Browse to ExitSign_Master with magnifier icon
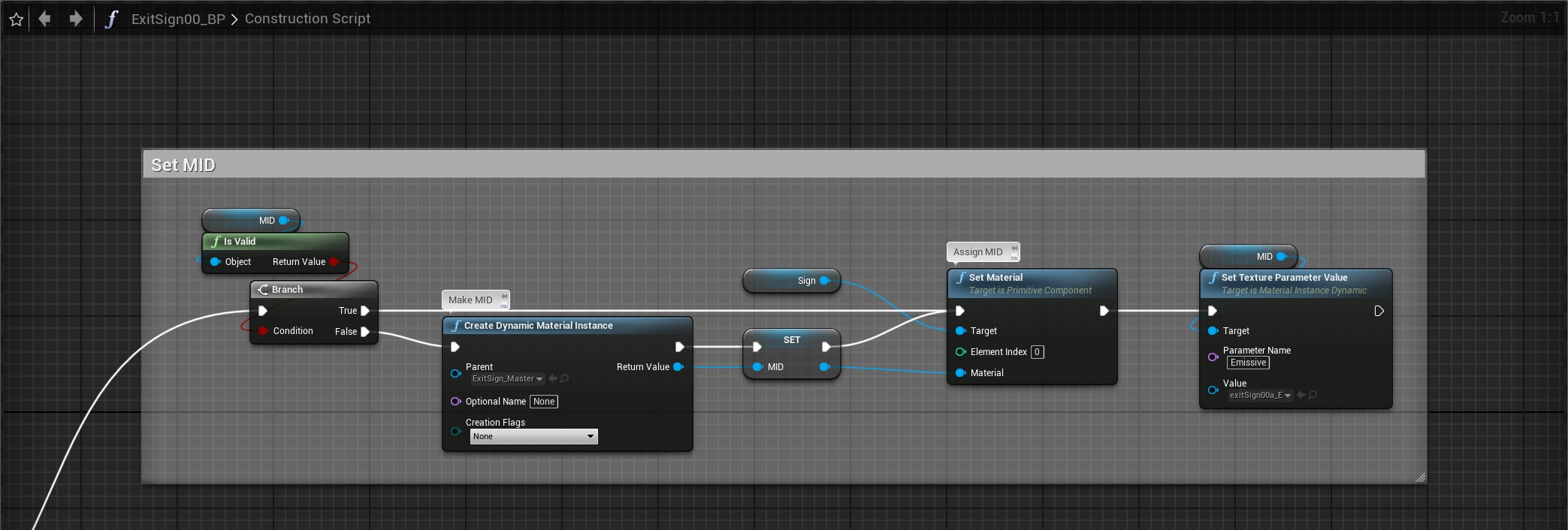This screenshot has height=530, width=1568. point(564,379)
